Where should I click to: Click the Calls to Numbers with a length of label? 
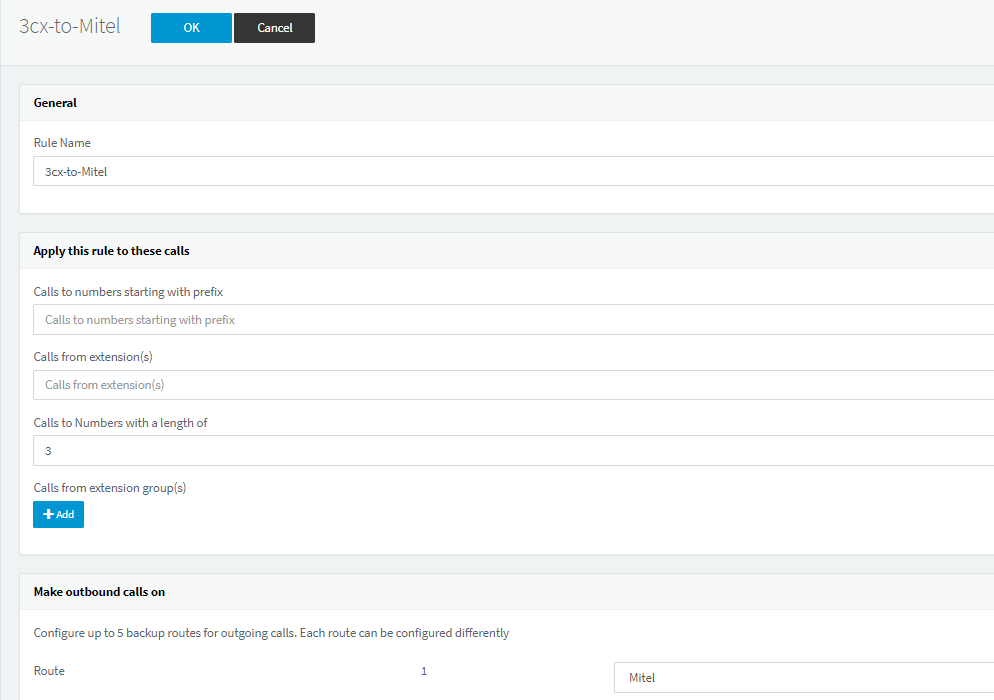click(x=120, y=423)
